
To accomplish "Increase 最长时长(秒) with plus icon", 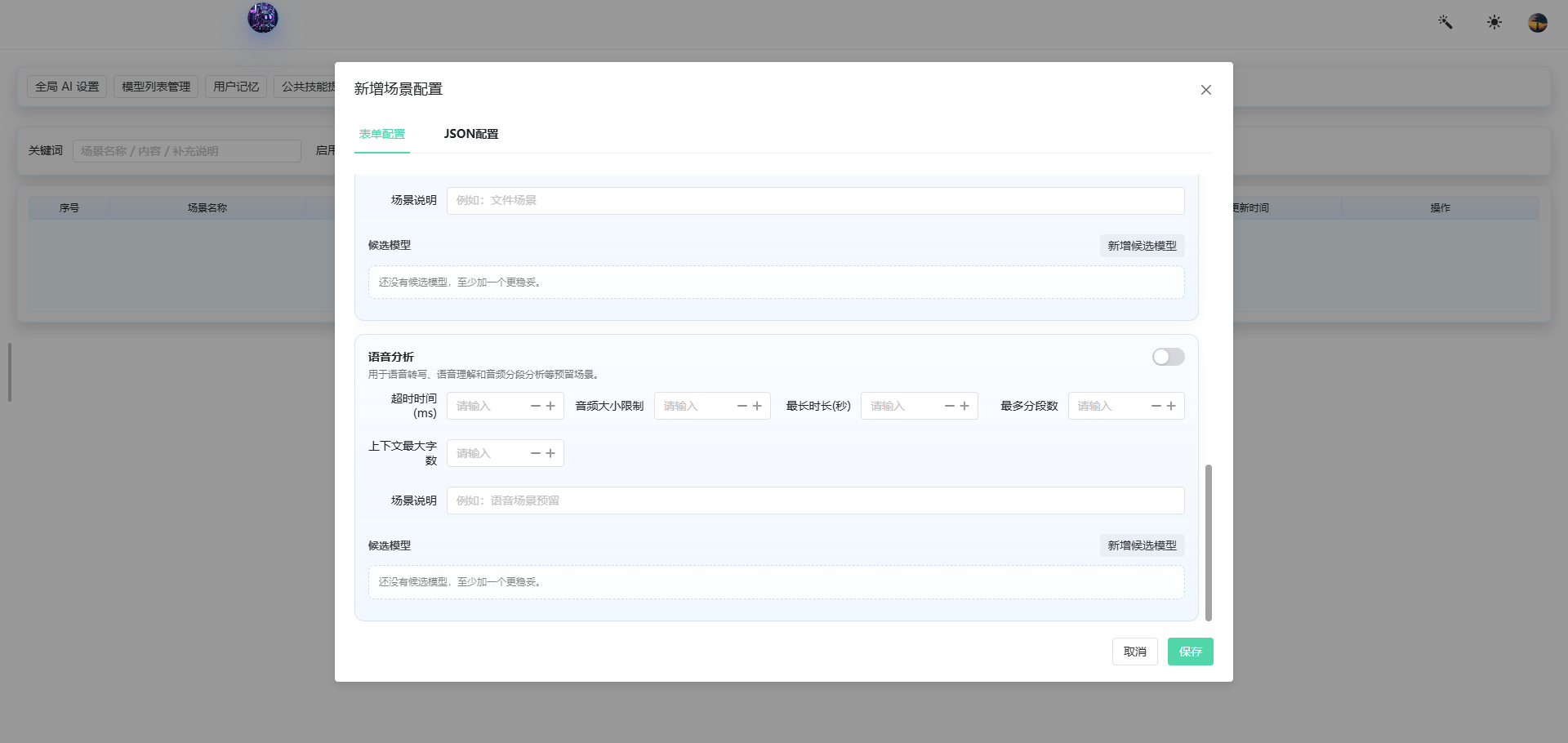I will [x=964, y=406].
